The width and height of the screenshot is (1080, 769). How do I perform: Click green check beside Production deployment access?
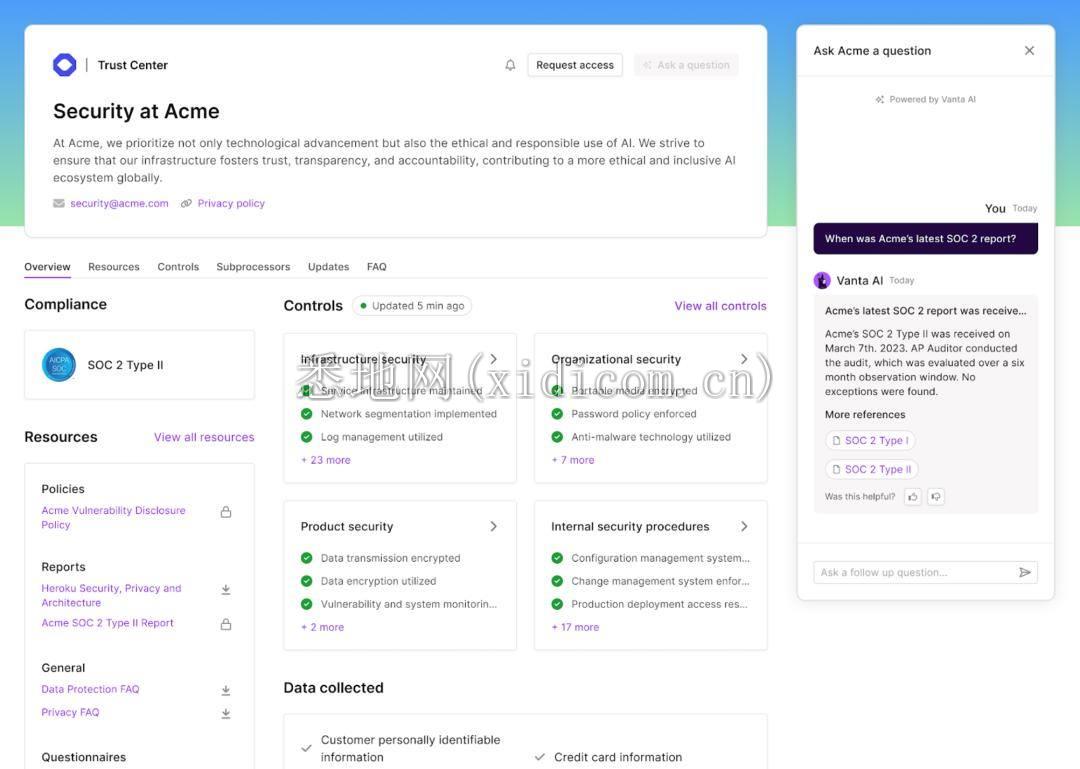557,604
